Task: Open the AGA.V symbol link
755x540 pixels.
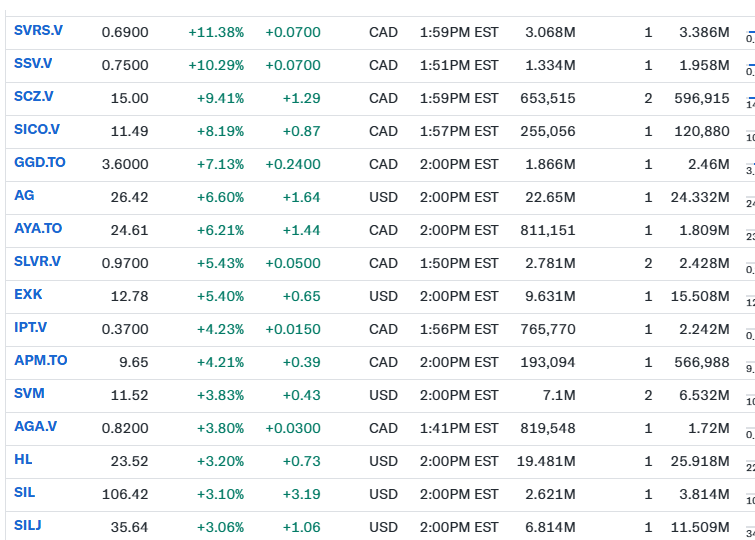Action: point(35,427)
